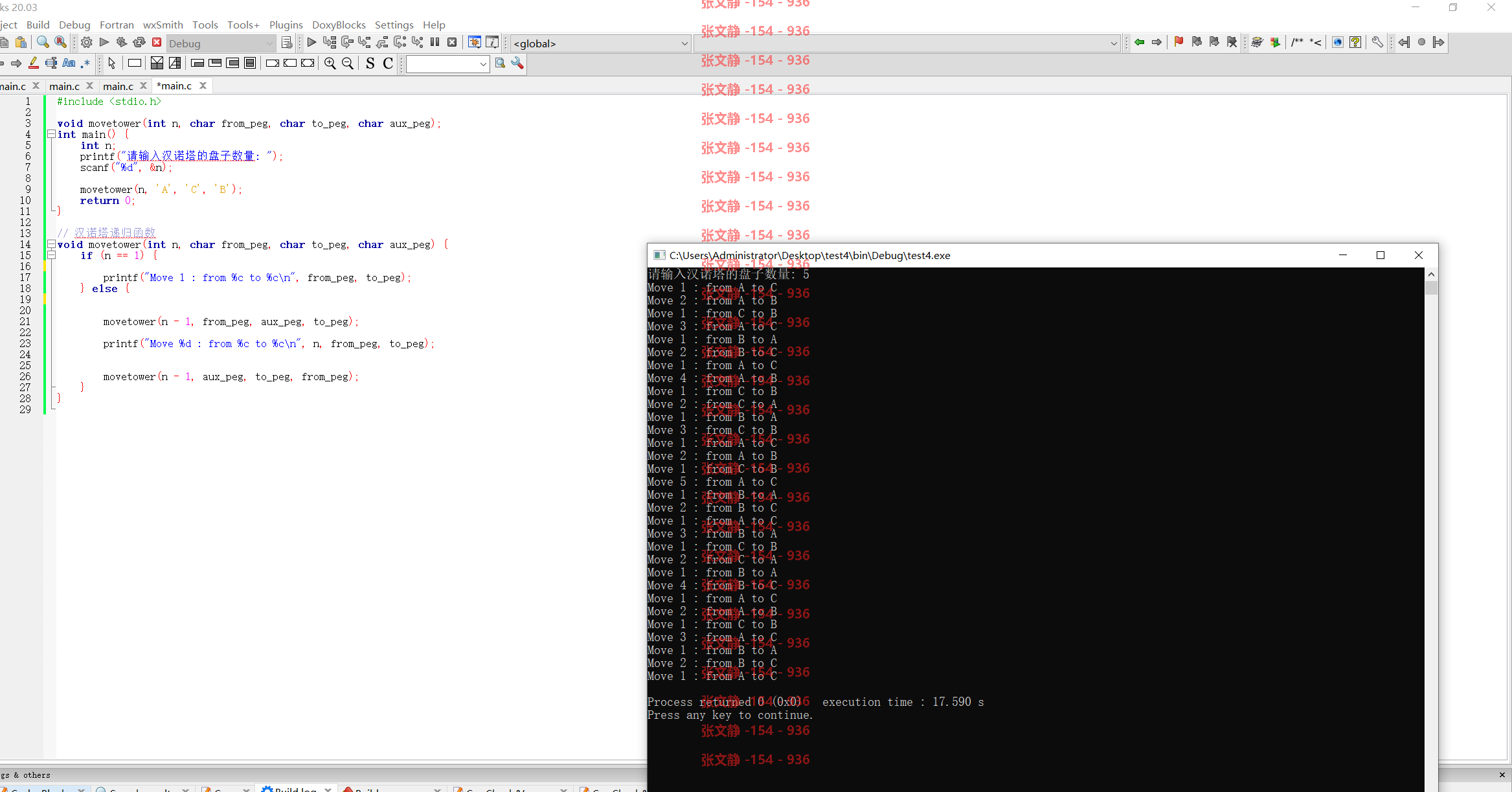Click the search options wrench icon
Image resolution: width=1512 pixels, height=792 pixels.
[x=517, y=63]
